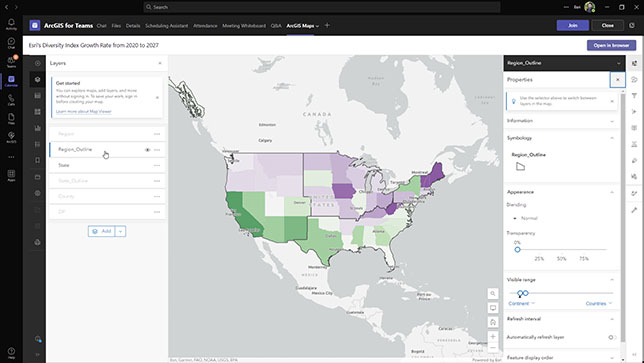Follow Learn more about Map Viewer link

(84, 111)
